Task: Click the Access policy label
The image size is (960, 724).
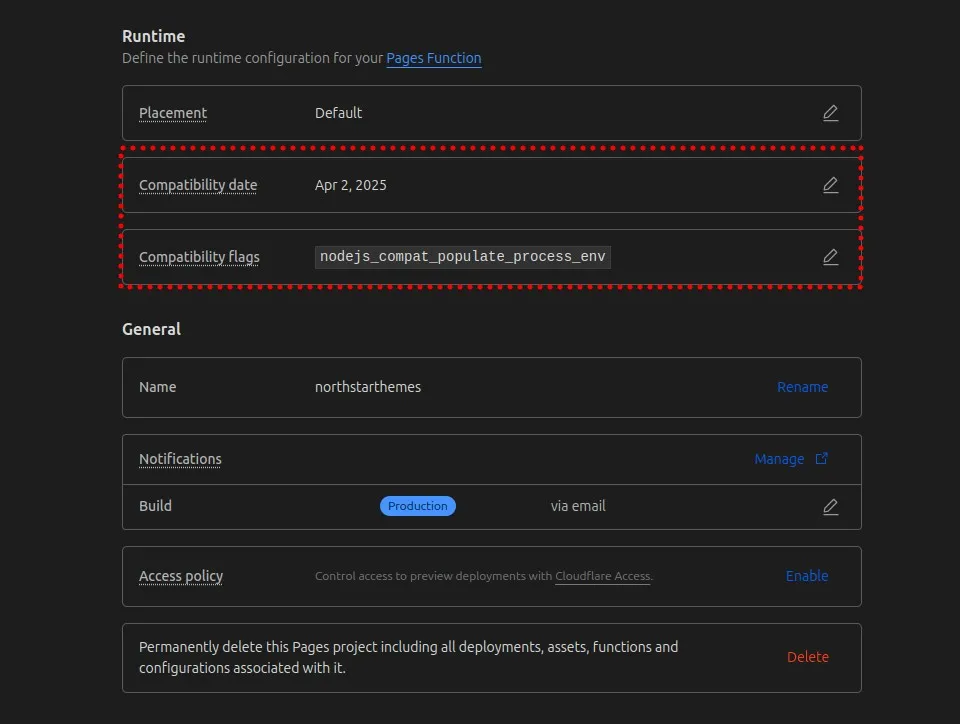Action: [x=181, y=576]
